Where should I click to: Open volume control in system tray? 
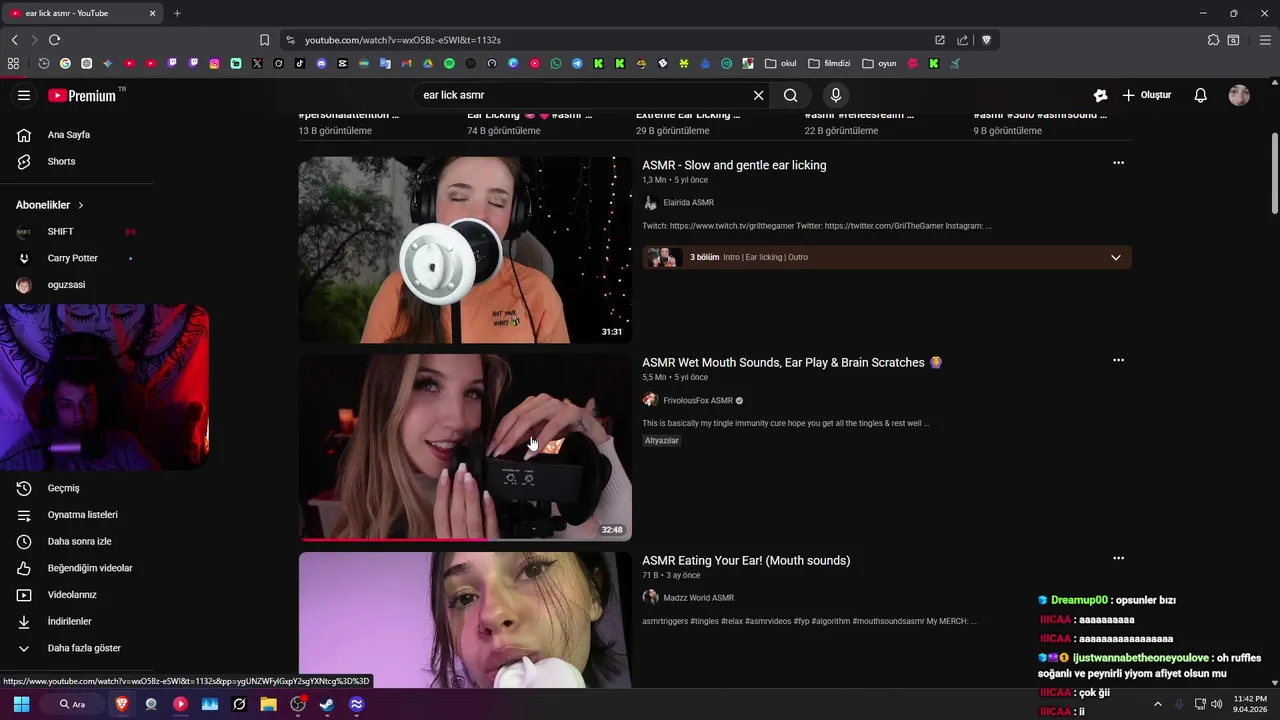point(1216,704)
